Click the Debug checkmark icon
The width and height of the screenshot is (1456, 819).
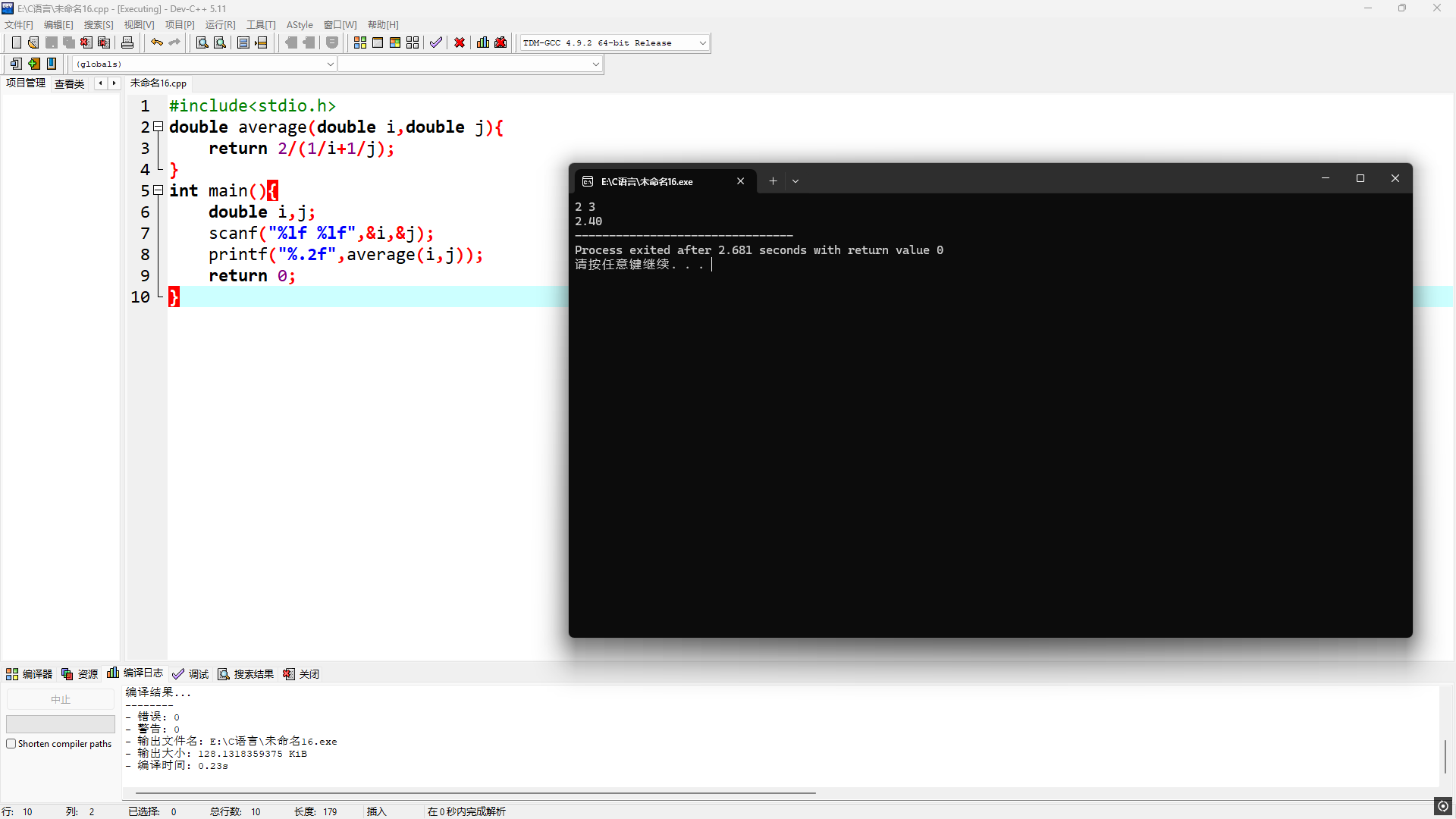coord(435,43)
